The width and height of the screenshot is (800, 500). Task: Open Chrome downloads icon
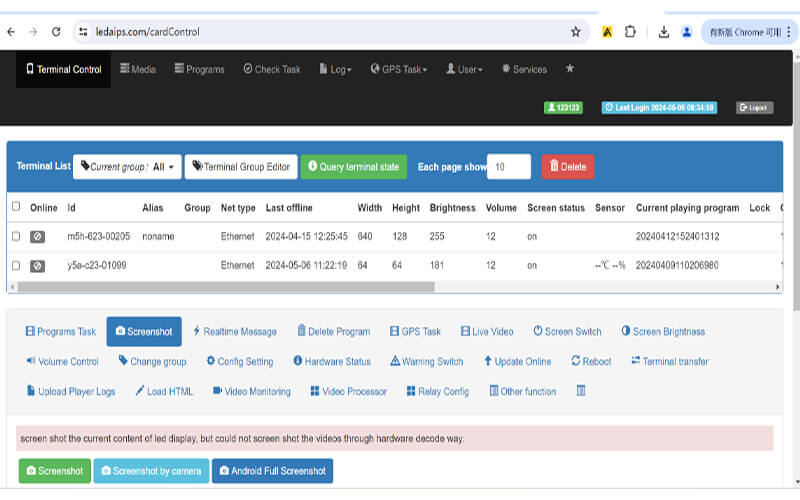(x=663, y=32)
